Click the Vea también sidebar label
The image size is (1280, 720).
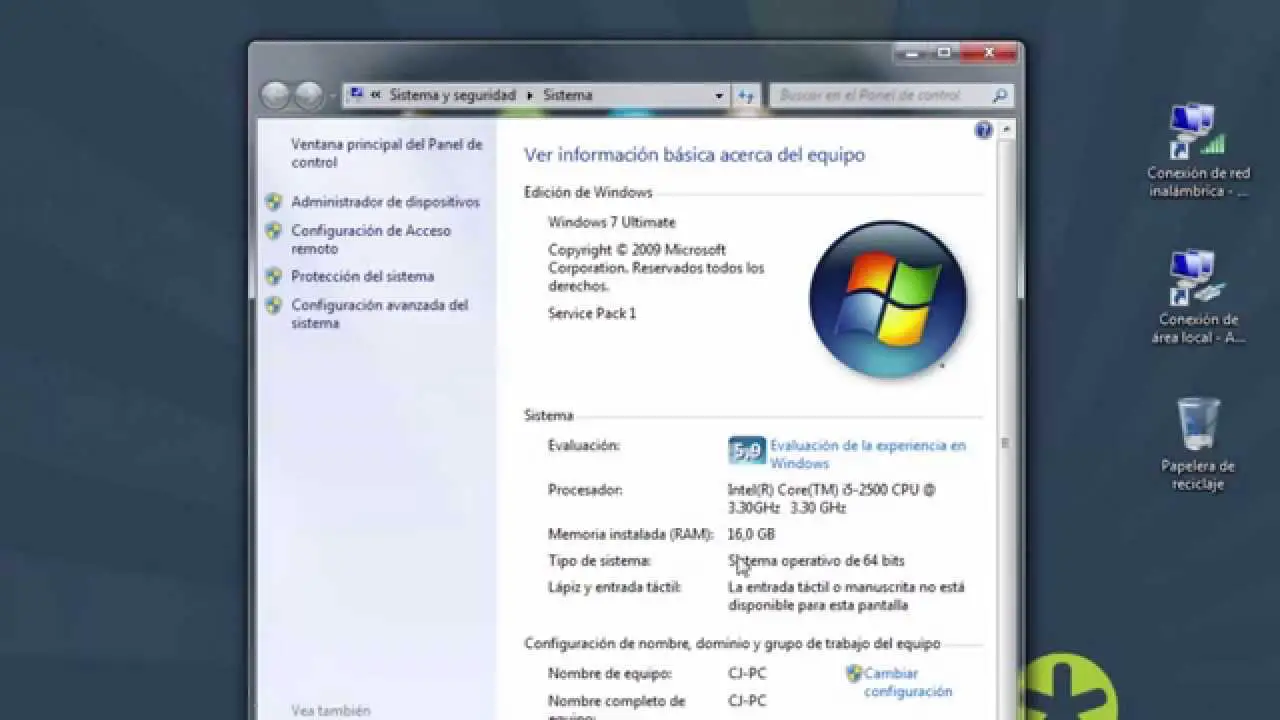pos(331,711)
